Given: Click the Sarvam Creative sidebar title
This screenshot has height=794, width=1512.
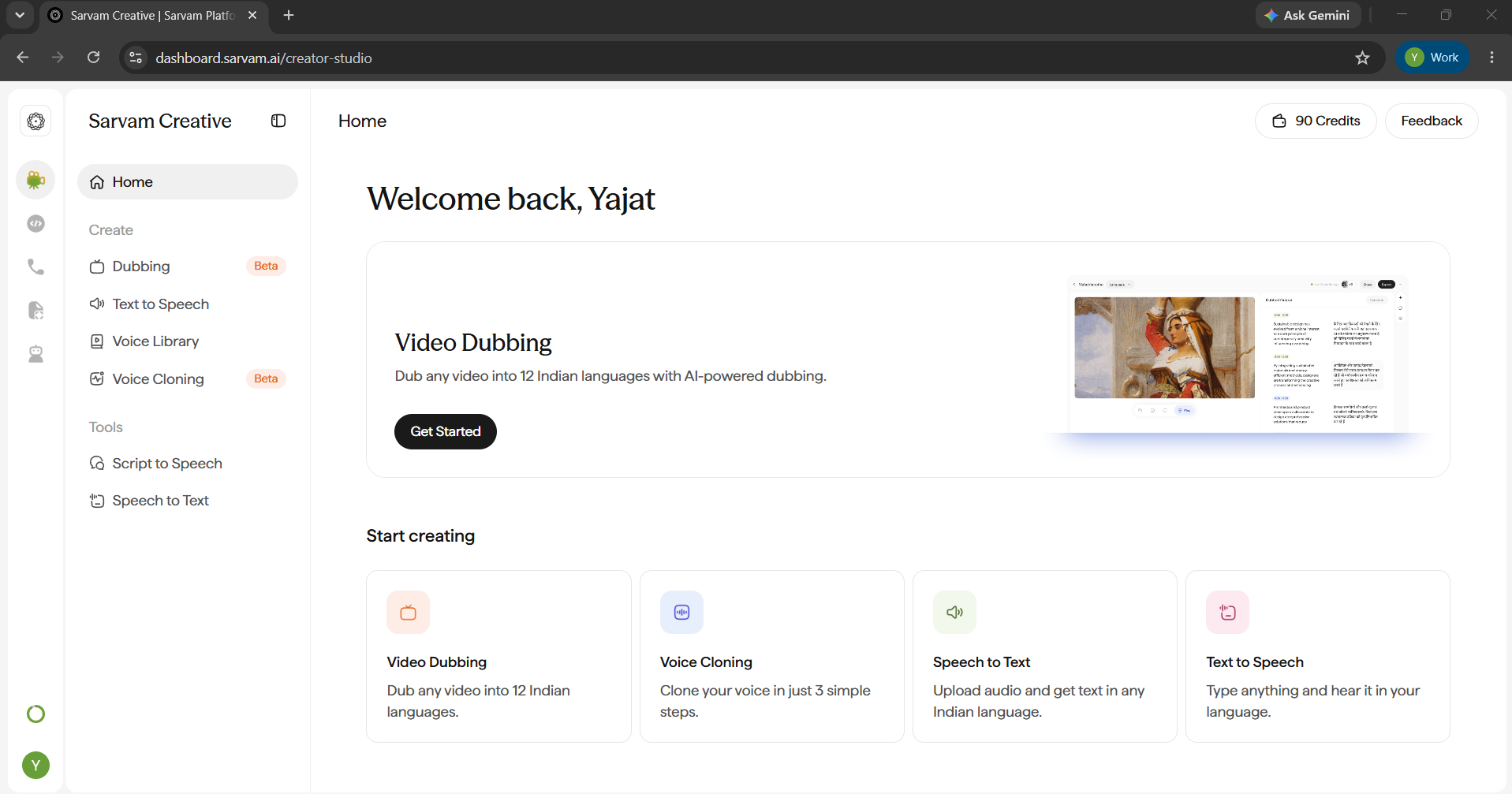Looking at the screenshot, I should click(160, 121).
